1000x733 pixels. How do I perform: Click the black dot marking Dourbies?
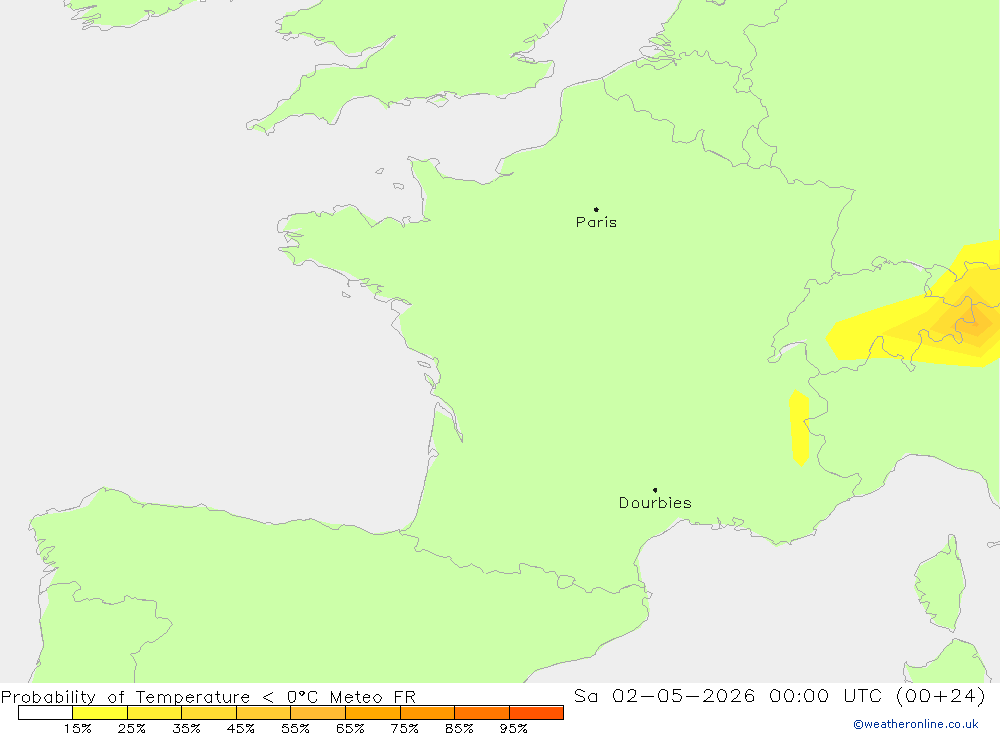(x=655, y=490)
